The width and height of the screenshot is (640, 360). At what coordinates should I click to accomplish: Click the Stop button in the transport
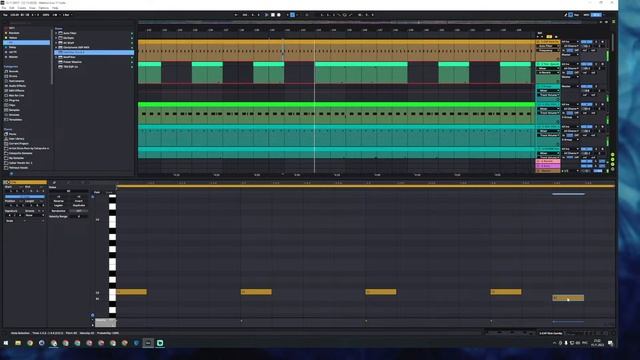tap(273, 15)
